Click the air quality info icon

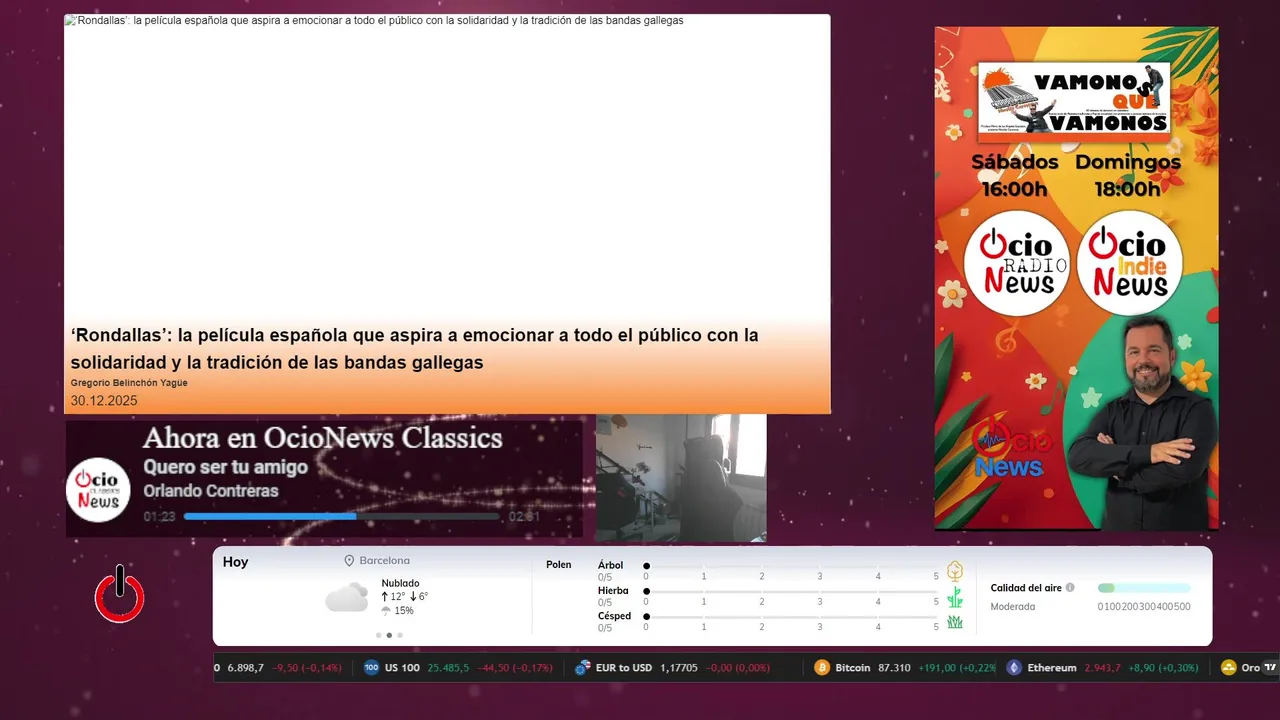1070,588
